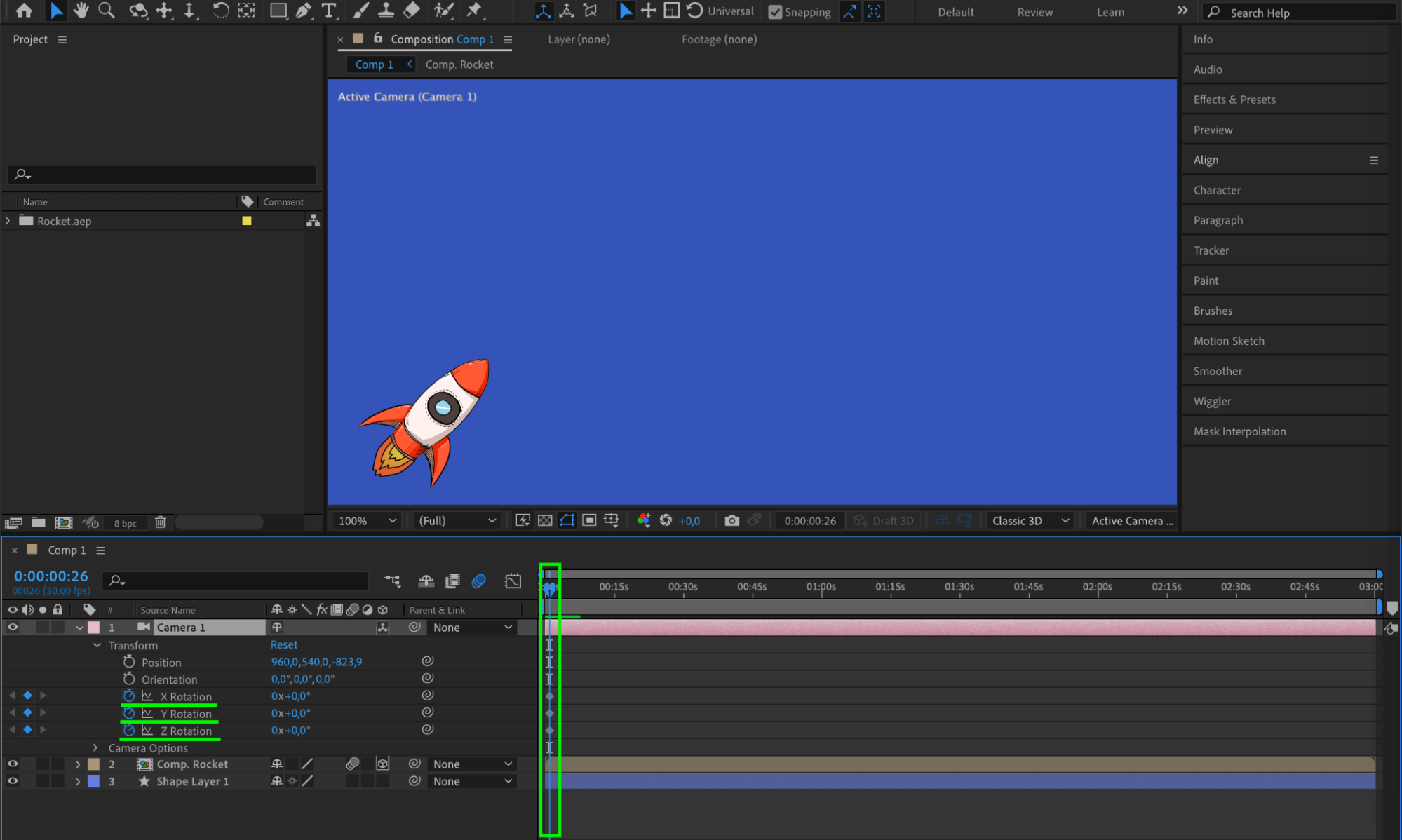This screenshot has height=840, width=1402.
Task: Switch to Comp. Rocket tab
Action: (x=459, y=65)
